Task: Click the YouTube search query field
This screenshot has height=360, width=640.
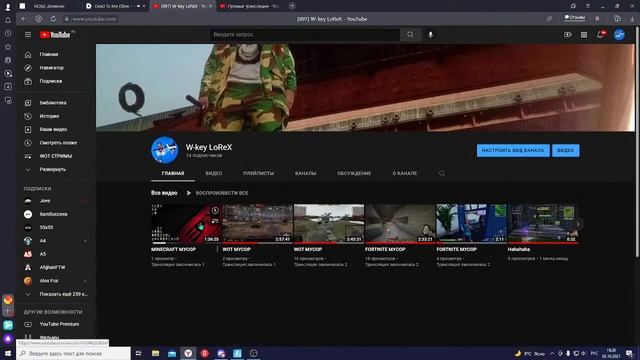Action: 305,35
